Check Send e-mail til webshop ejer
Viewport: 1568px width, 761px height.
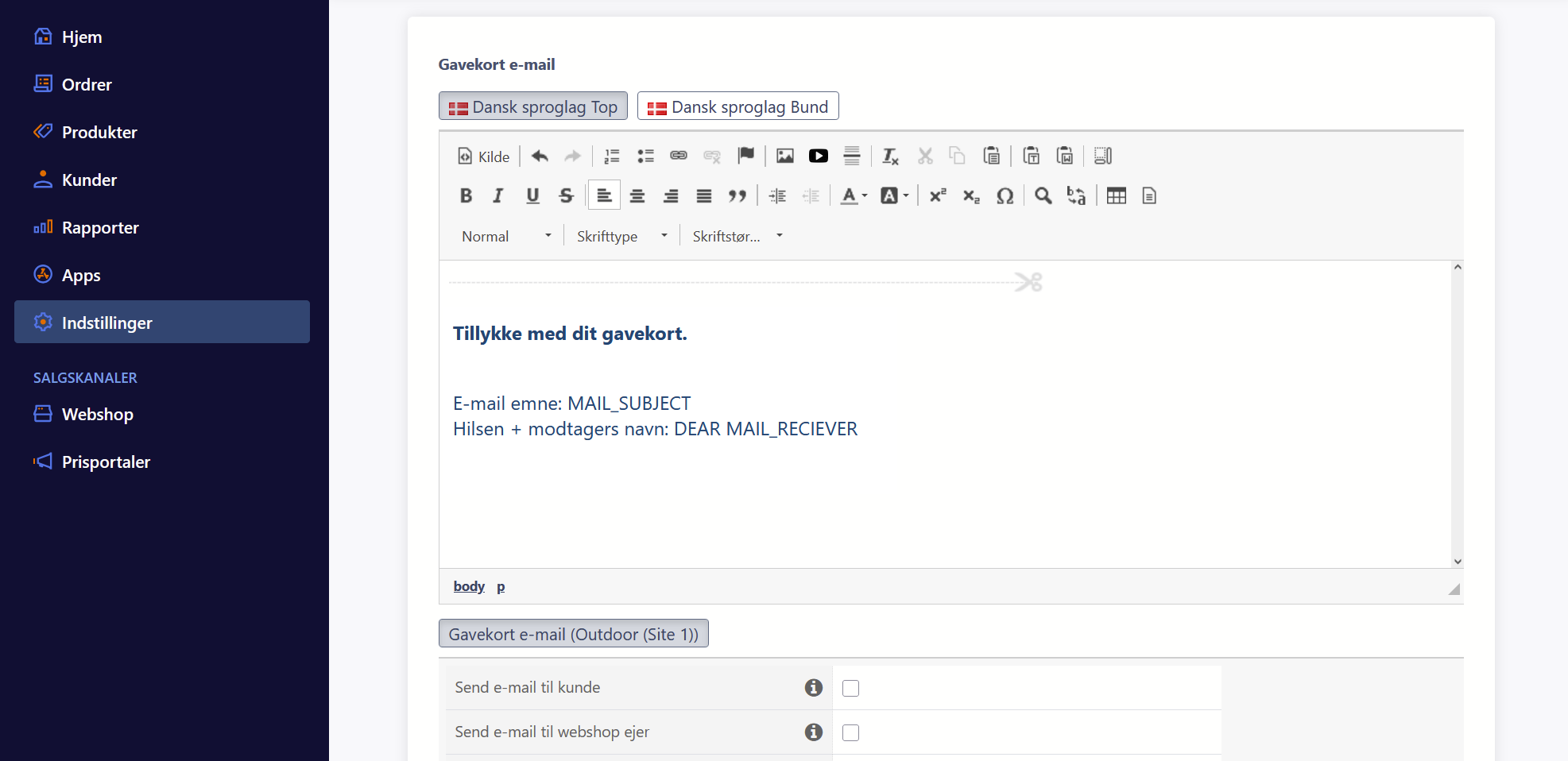[x=850, y=732]
